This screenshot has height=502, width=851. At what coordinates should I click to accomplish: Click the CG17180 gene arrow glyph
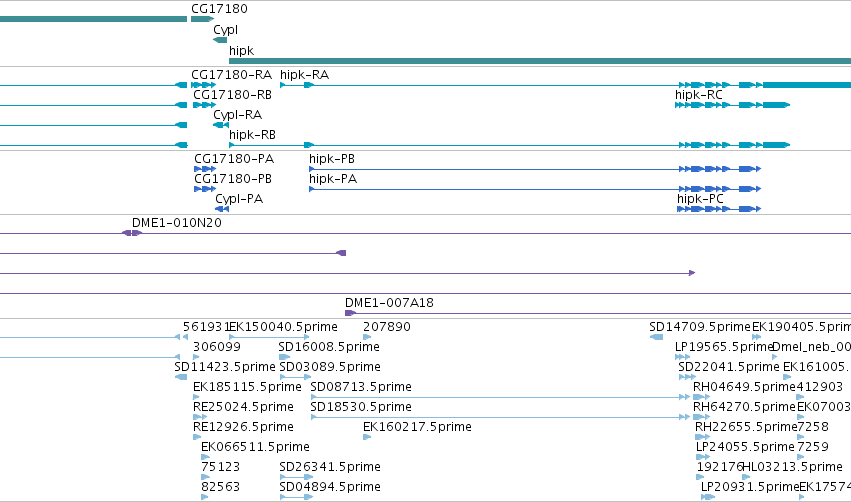(202, 19)
